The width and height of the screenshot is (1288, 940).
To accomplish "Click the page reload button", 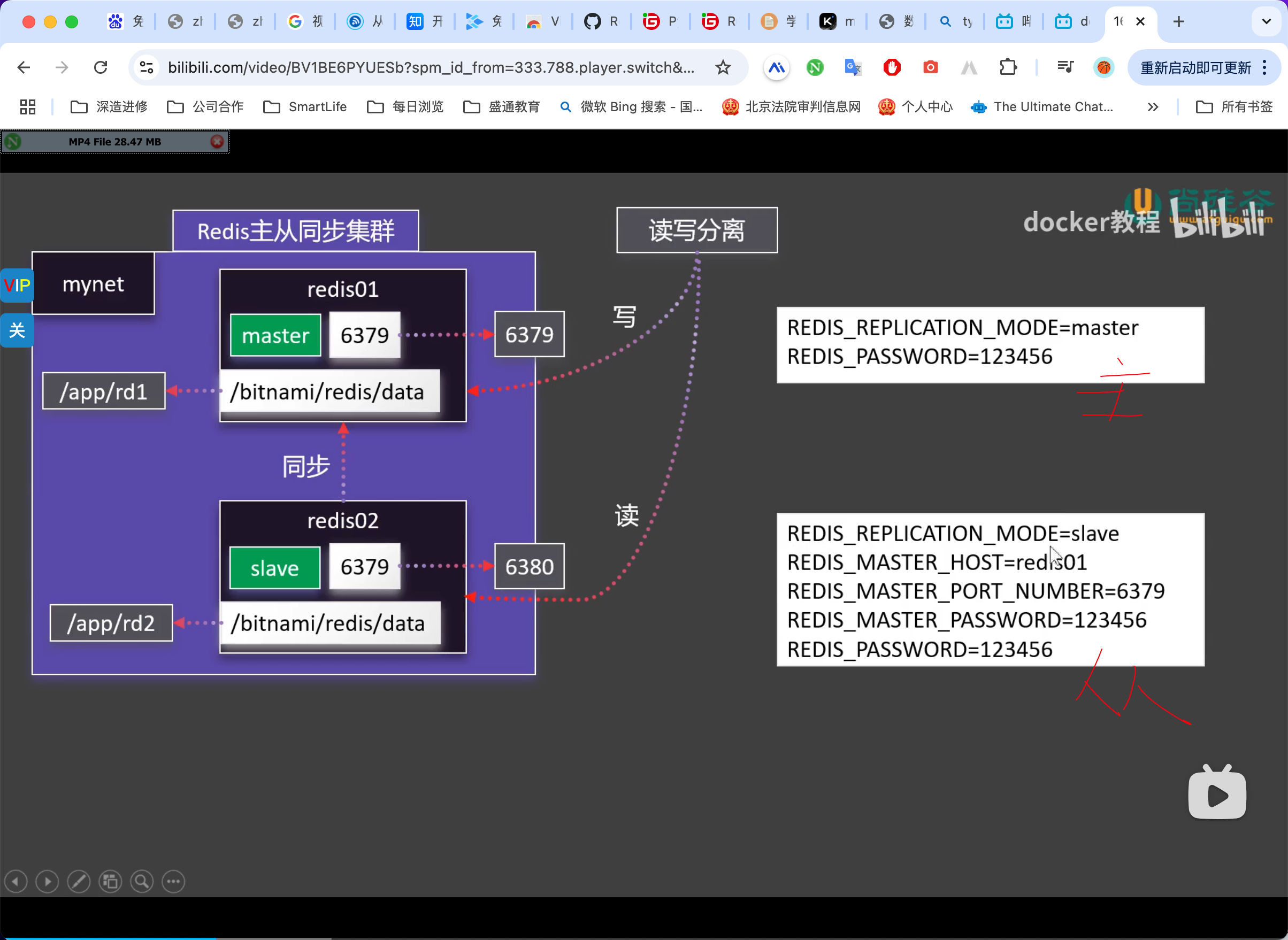I will click(x=101, y=68).
